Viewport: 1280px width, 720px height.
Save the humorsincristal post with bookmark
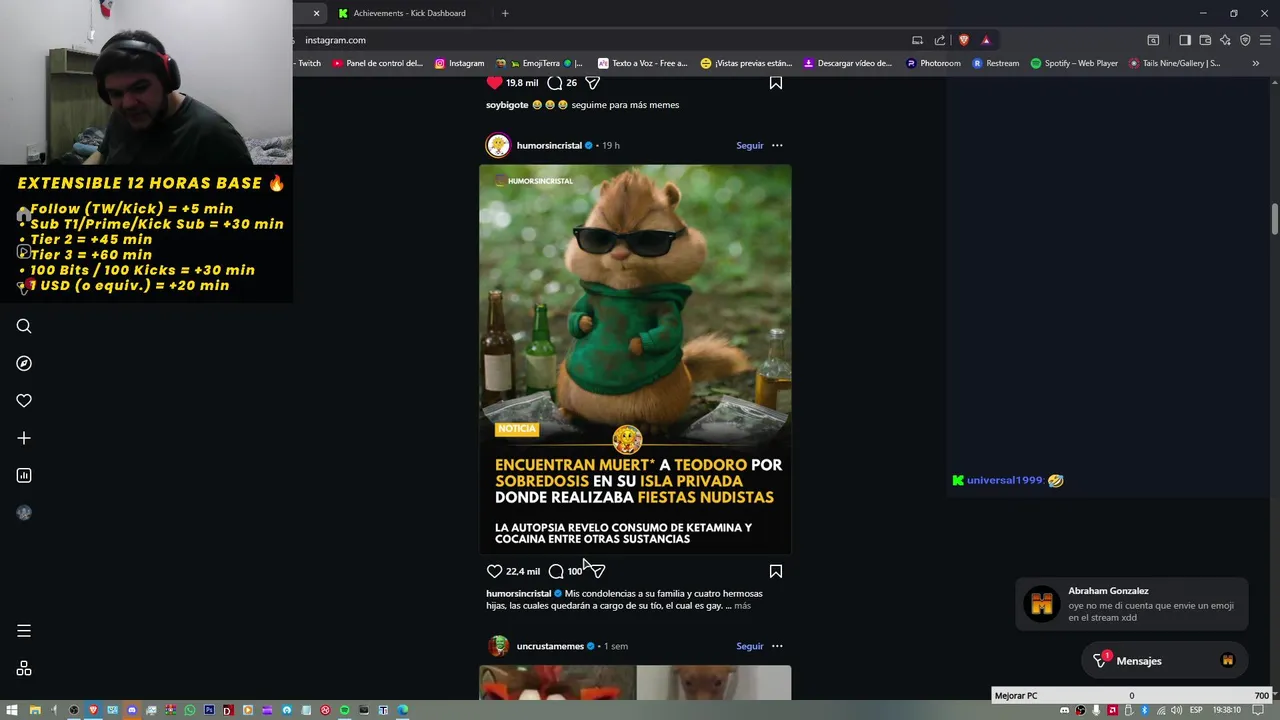pos(775,571)
